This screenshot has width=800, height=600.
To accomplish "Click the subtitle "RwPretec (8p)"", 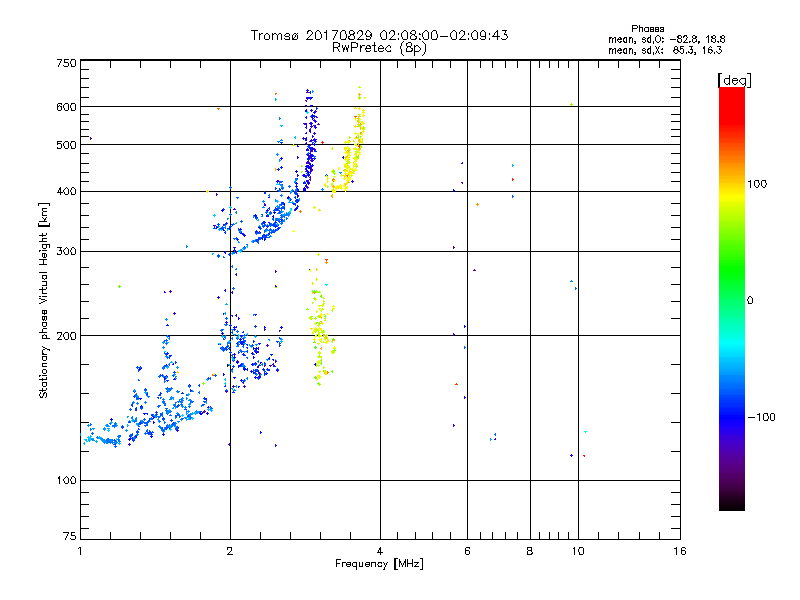I will click(379, 48).
